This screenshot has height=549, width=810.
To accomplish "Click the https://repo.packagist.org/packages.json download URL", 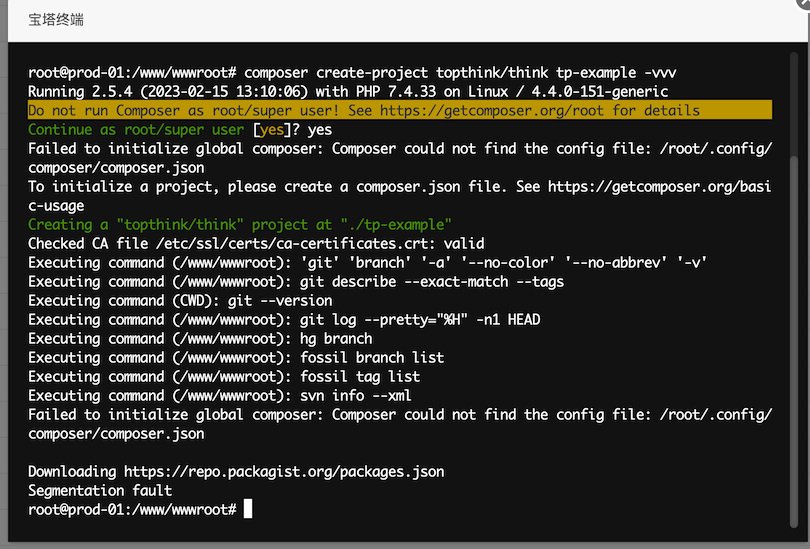I will (284, 472).
